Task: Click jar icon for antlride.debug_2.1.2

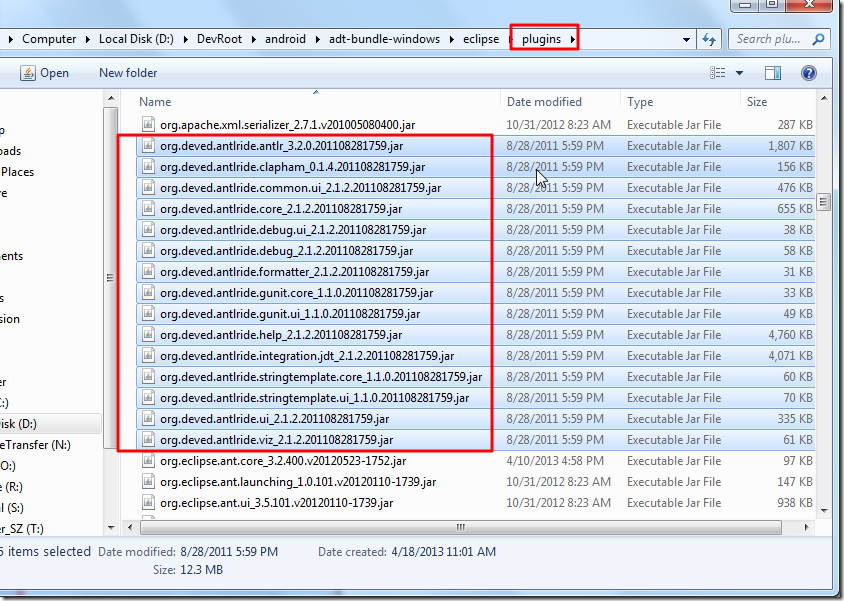Action: coord(148,250)
